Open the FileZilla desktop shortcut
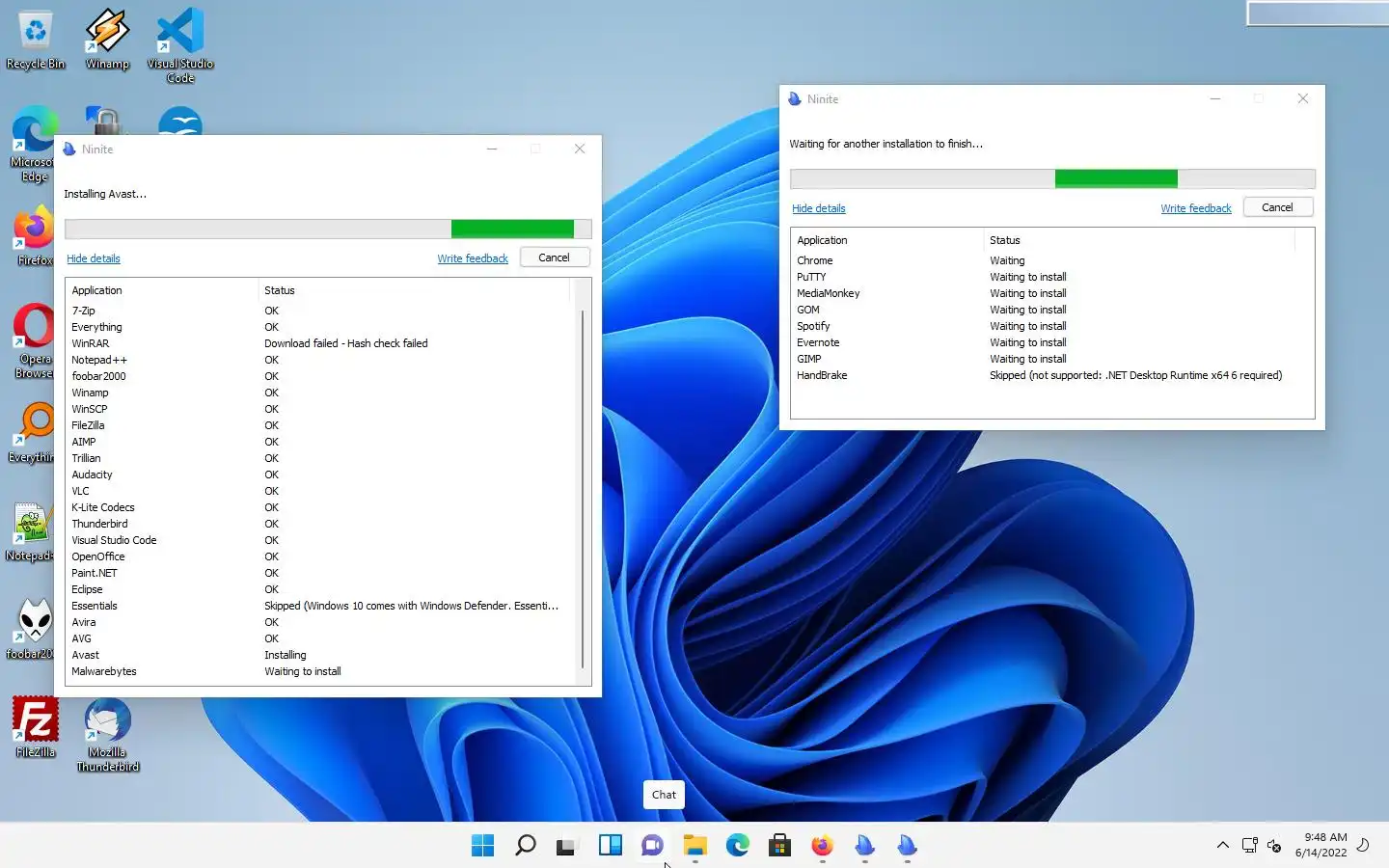The width and height of the screenshot is (1389, 868). tap(36, 727)
